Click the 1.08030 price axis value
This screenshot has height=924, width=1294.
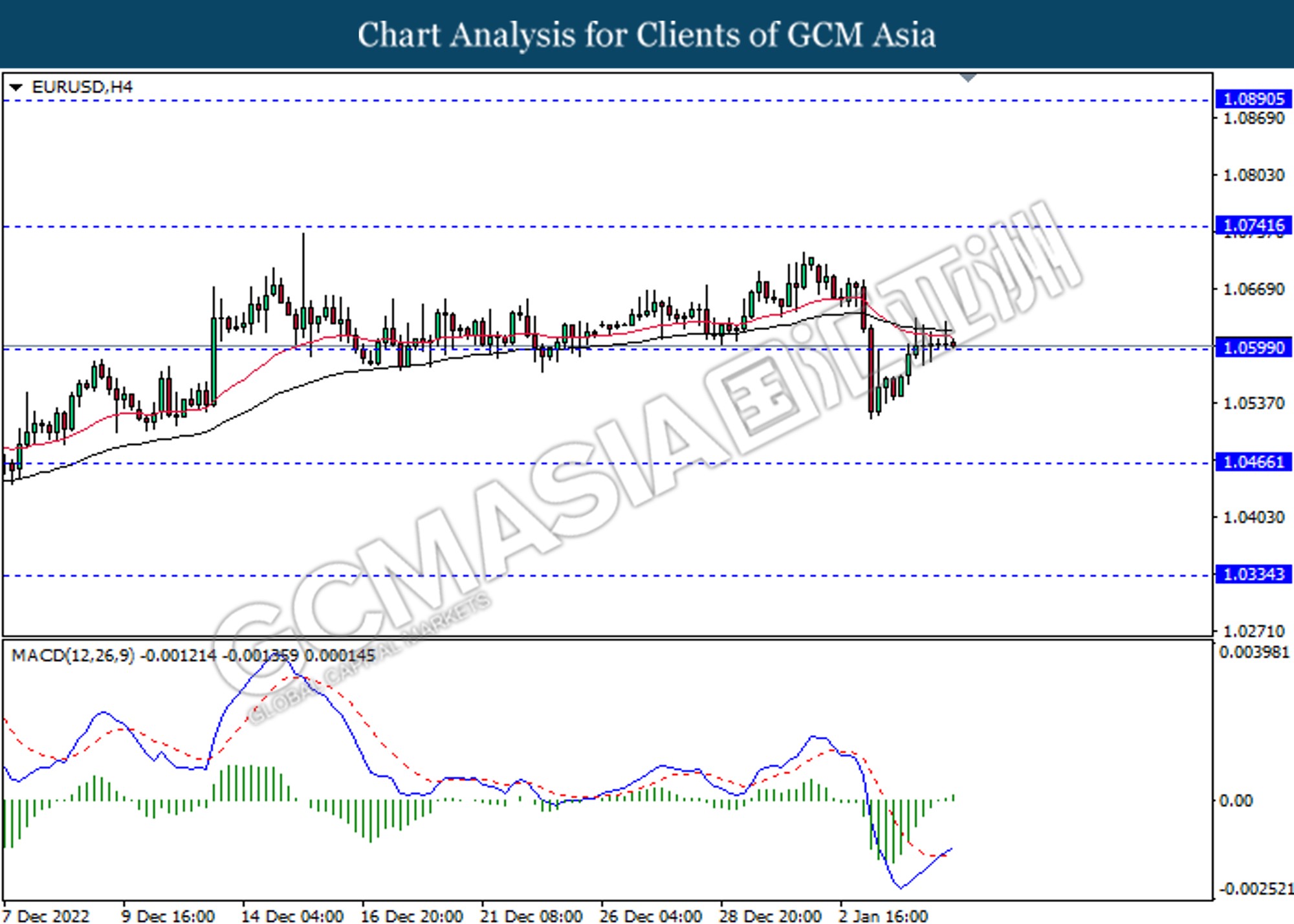coord(1253,175)
